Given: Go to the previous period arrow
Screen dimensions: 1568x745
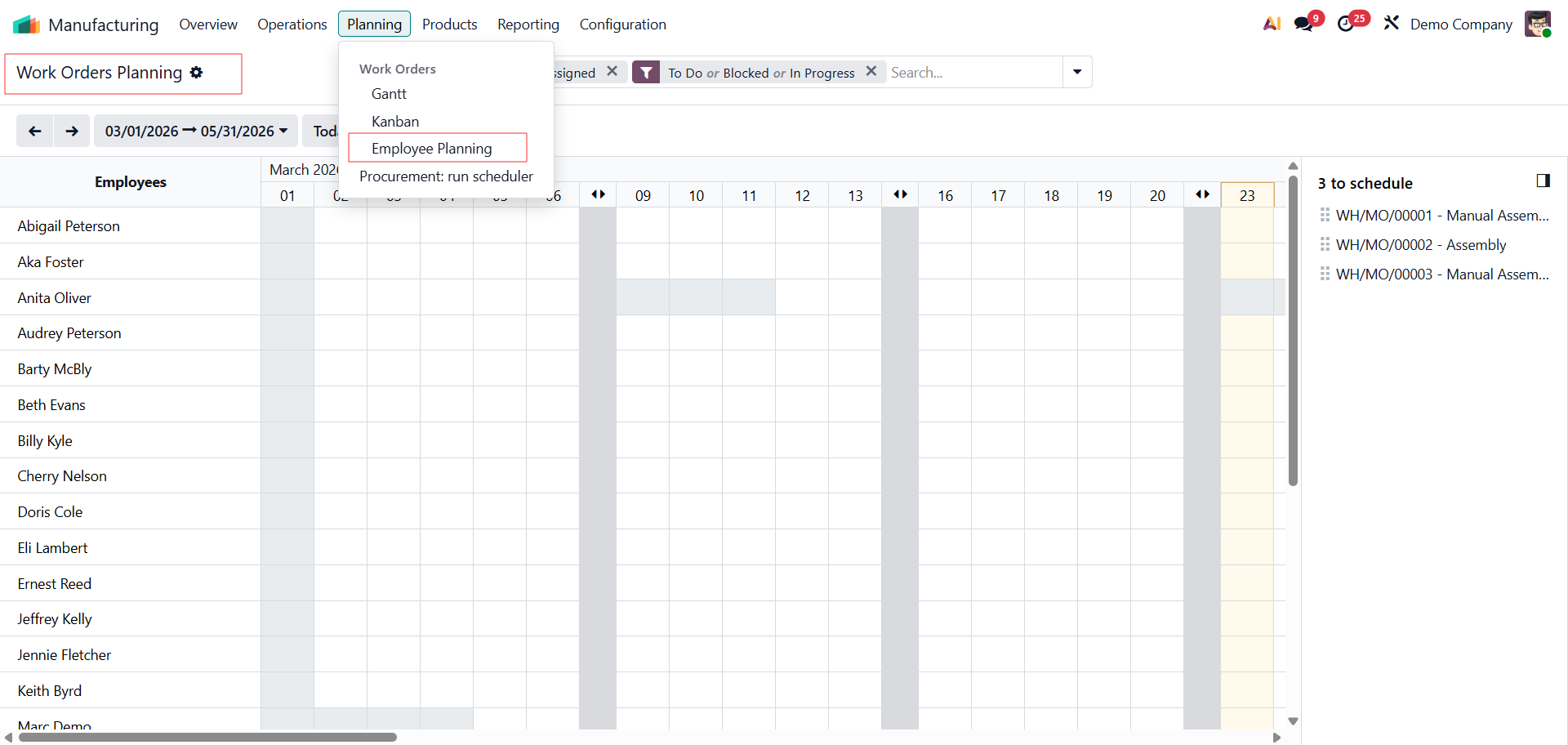Looking at the screenshot, I should pyautogui.click(x=35, y=132).
